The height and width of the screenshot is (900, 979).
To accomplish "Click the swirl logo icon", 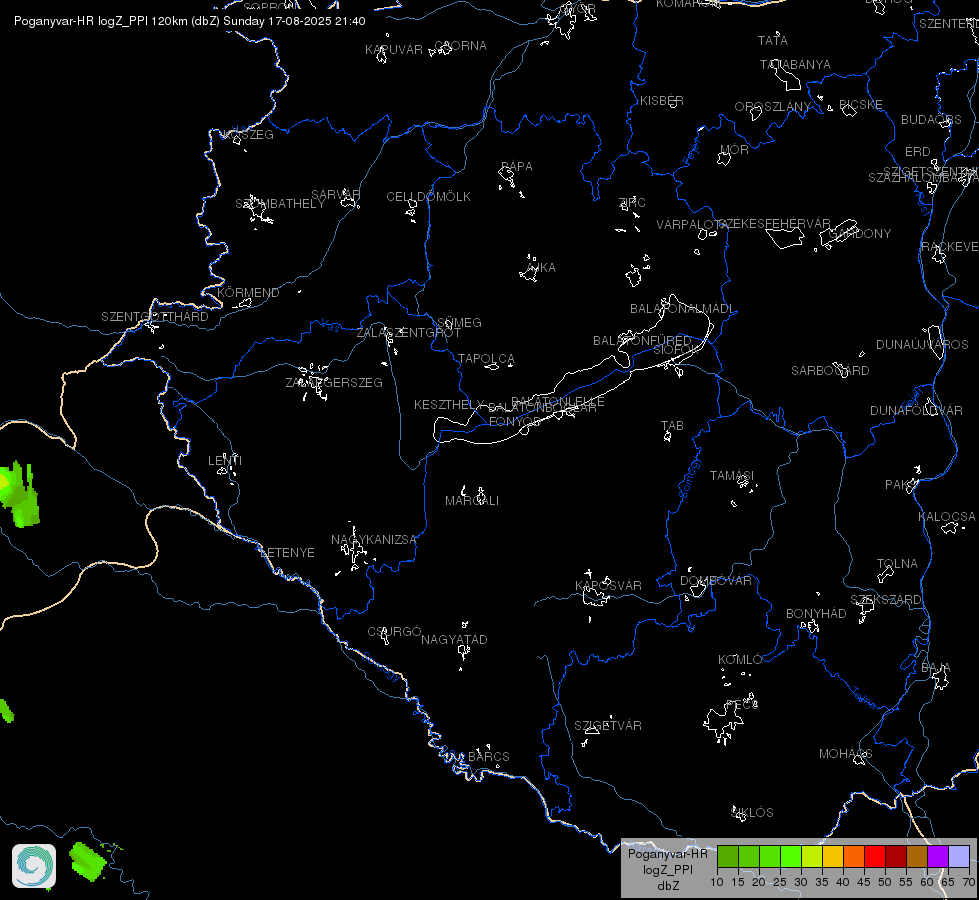I will coord(34,866).
